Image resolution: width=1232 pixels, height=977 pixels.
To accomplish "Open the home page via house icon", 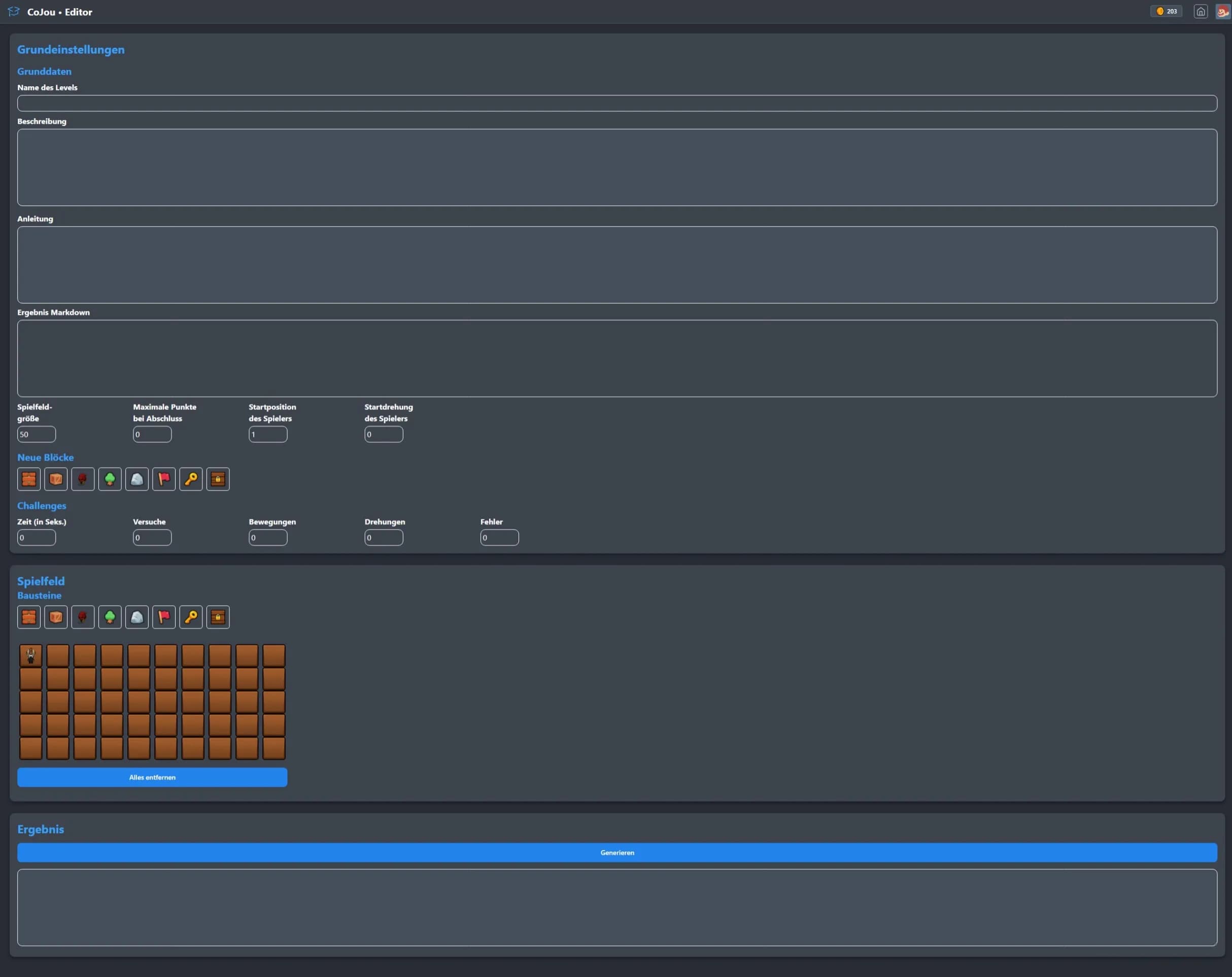I will [x=1201, y=12].
